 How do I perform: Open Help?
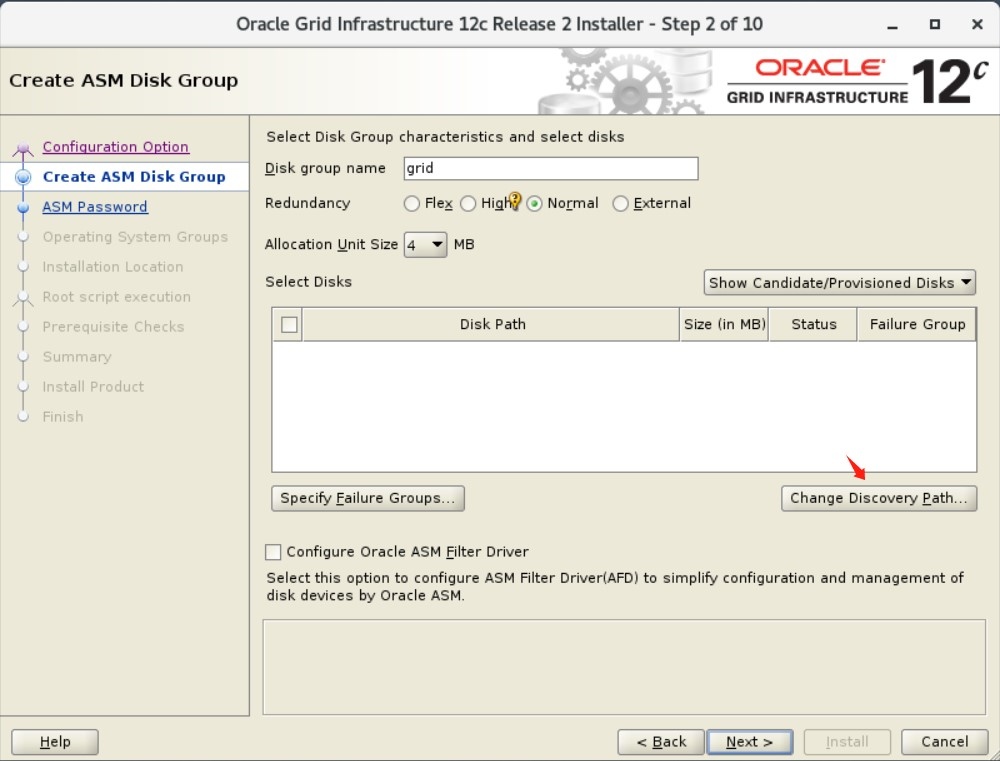coord(55,742)
